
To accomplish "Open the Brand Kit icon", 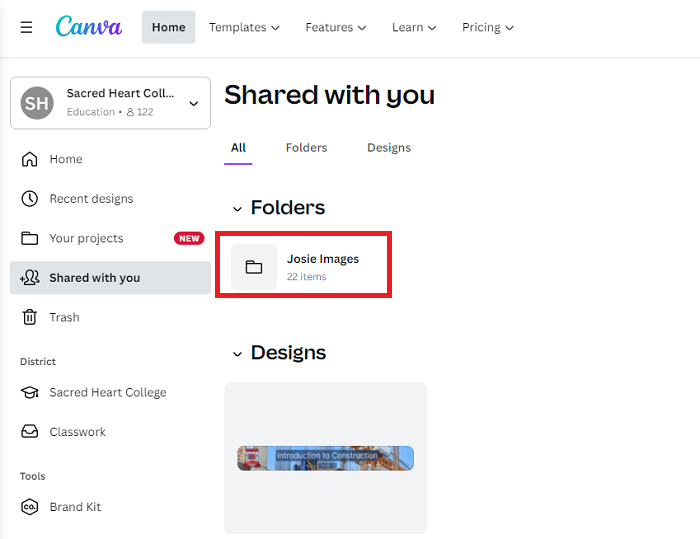I will coord(30,507).
